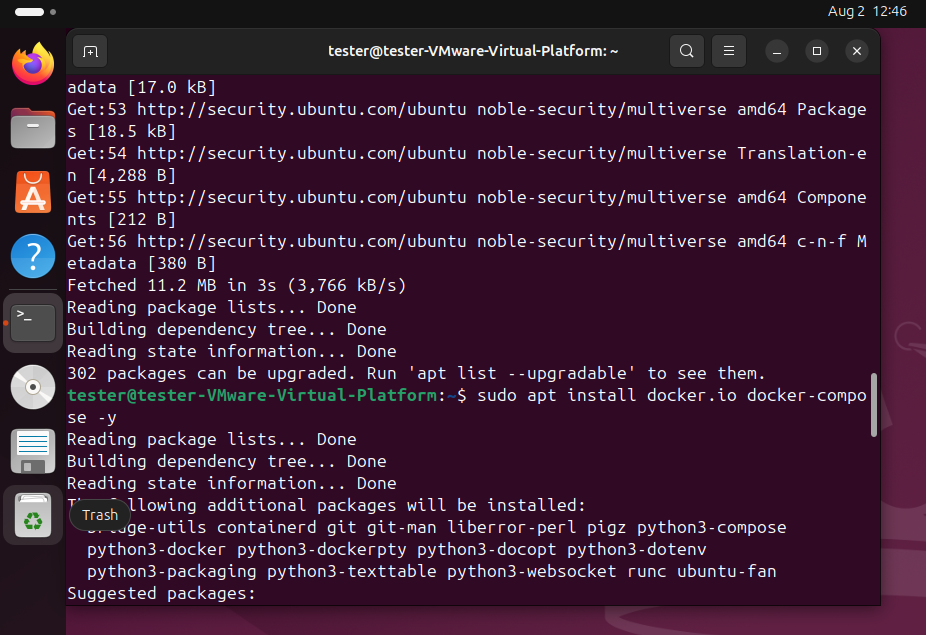Open the Aug 2 12:46 clock menu
Screen dimensions: 926x635
(867, 11)
